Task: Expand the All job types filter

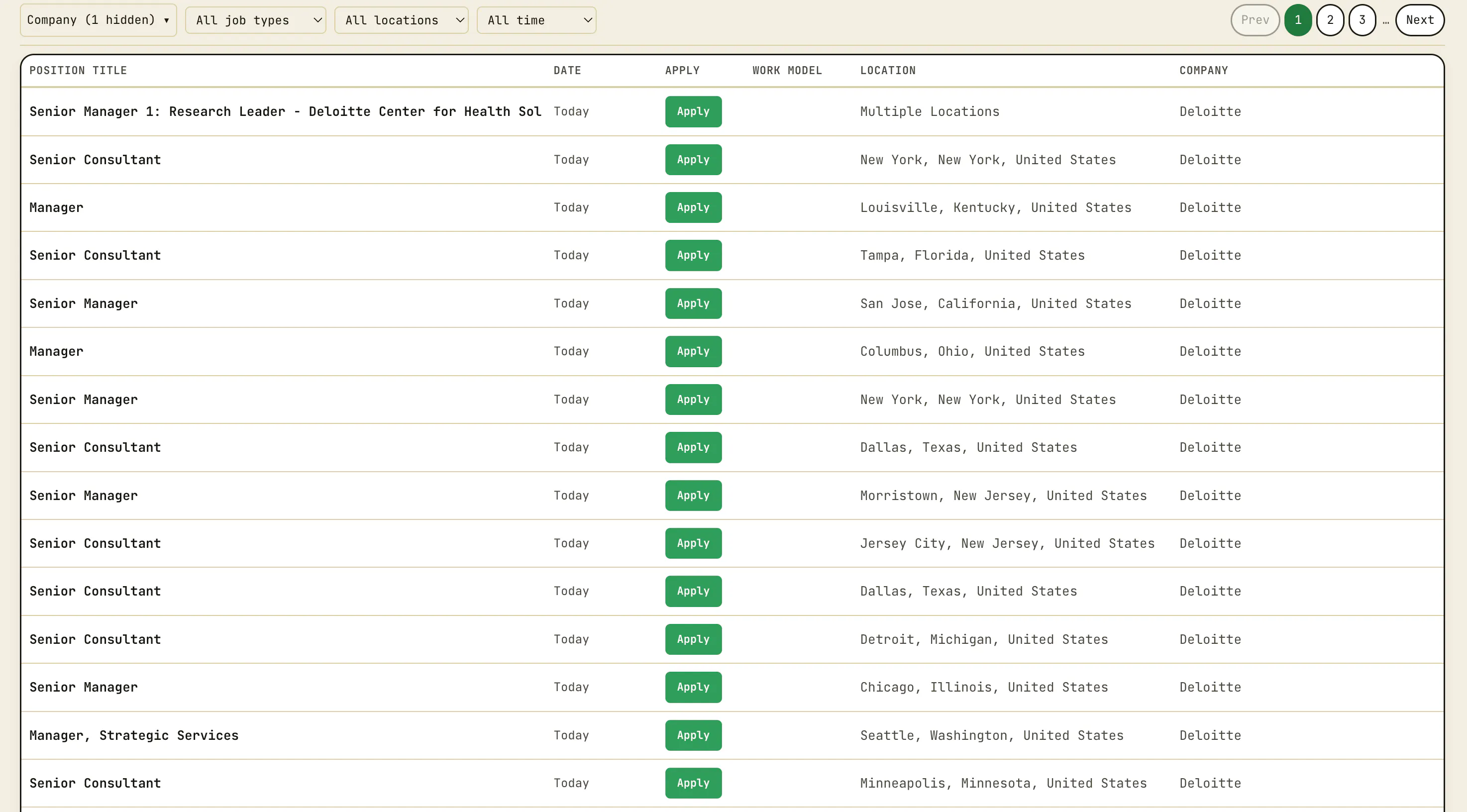Action: click(x=255, y=20)
